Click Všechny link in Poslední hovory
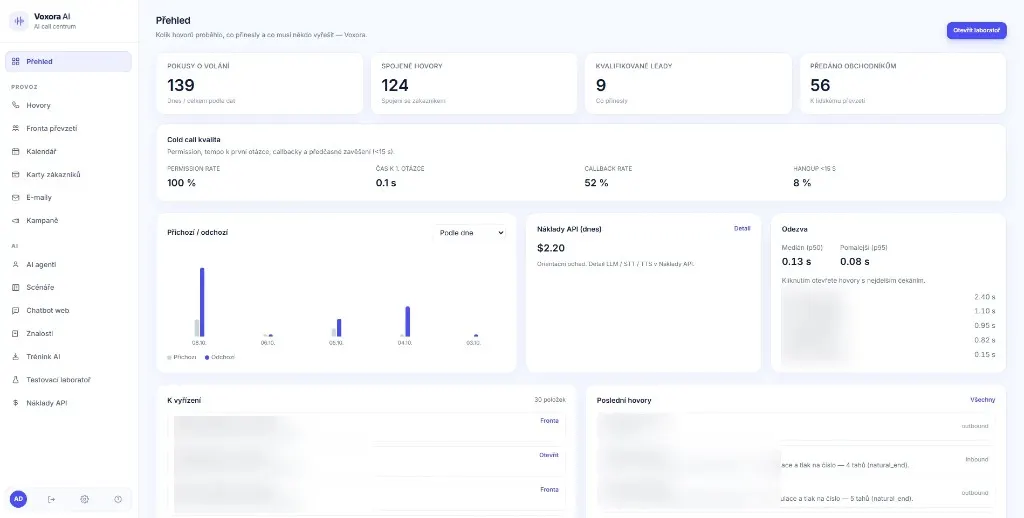 point(983,400)
